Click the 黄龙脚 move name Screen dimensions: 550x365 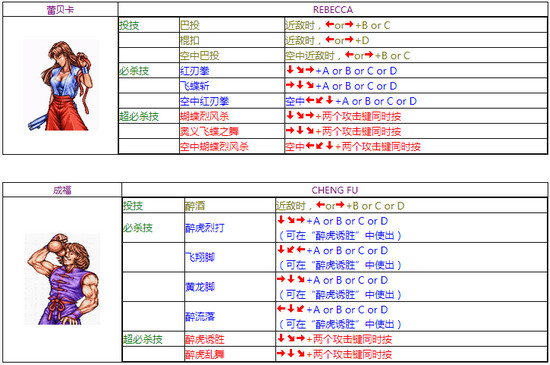[x=200, y=287]
